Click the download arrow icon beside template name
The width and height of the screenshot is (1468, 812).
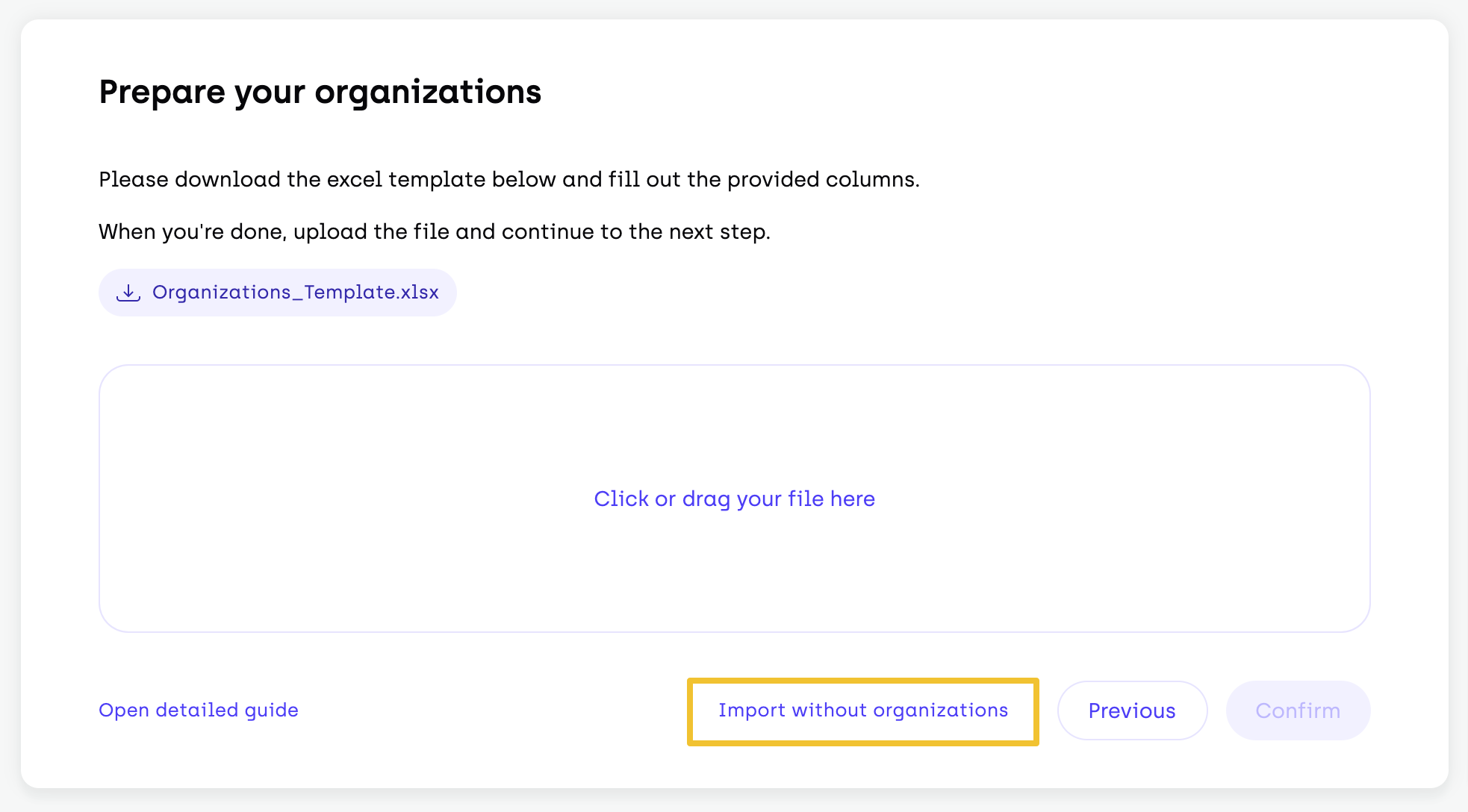click(x=128, y=293)
